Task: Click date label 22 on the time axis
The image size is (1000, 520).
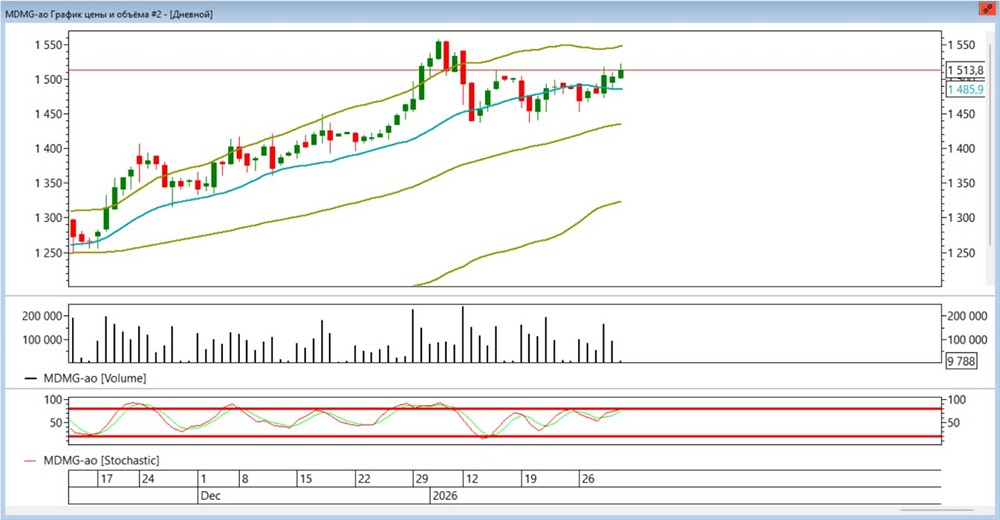Action: click(364, 479)
